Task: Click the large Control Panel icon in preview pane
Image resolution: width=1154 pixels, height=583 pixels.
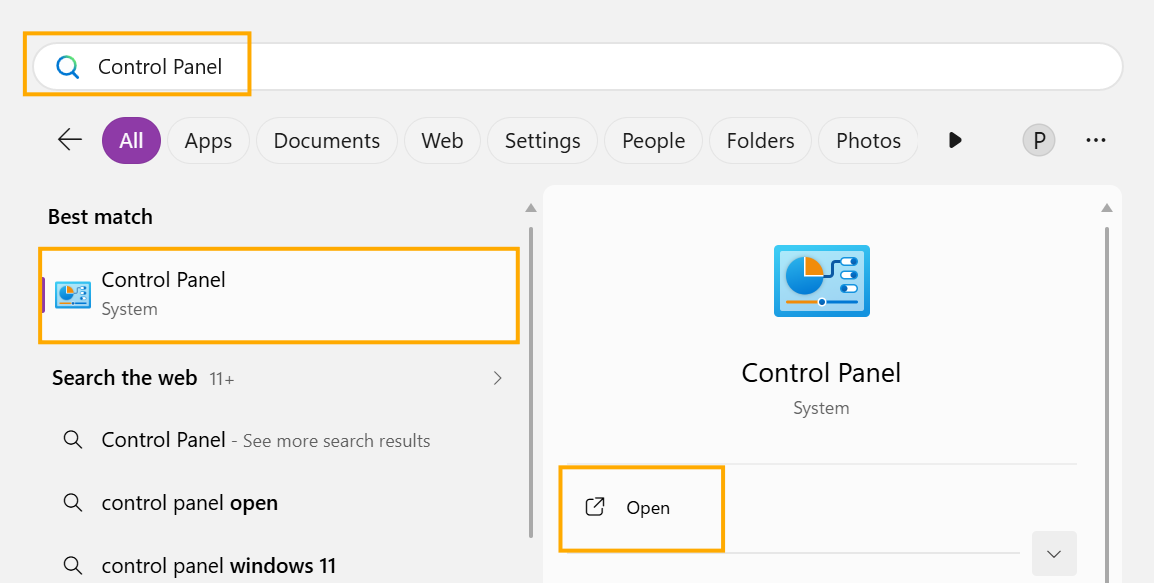Action: click(821, 281)
